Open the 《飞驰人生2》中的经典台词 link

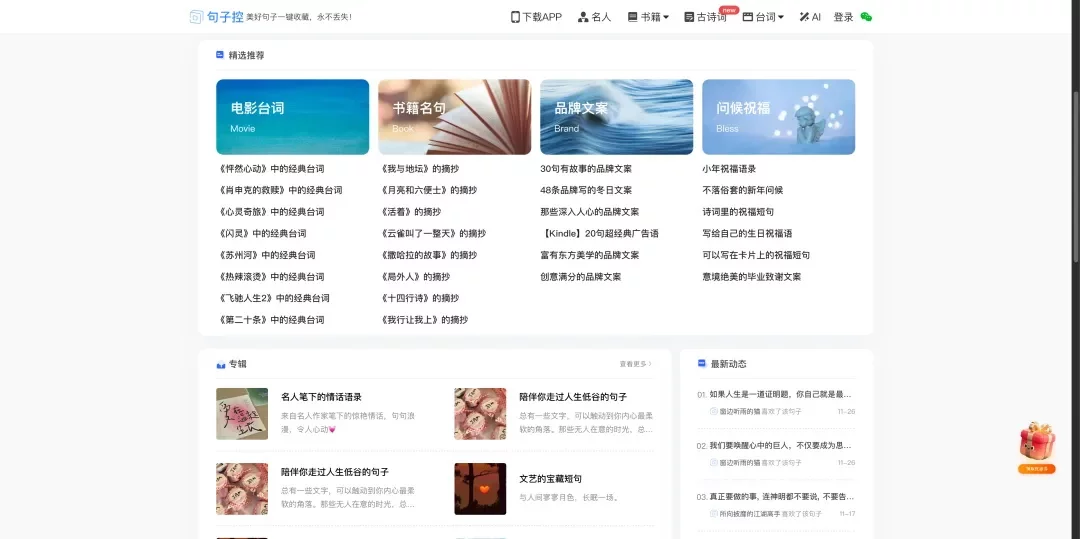(x=273, y=298)
